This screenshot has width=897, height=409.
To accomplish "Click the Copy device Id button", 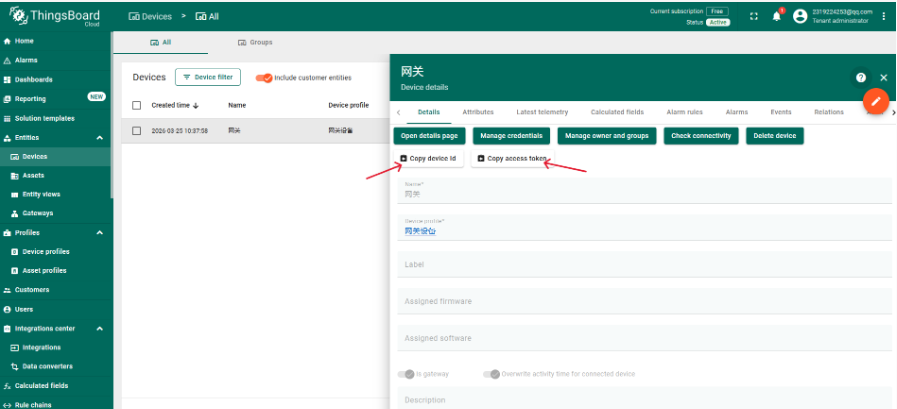I will tap(429, 158).
